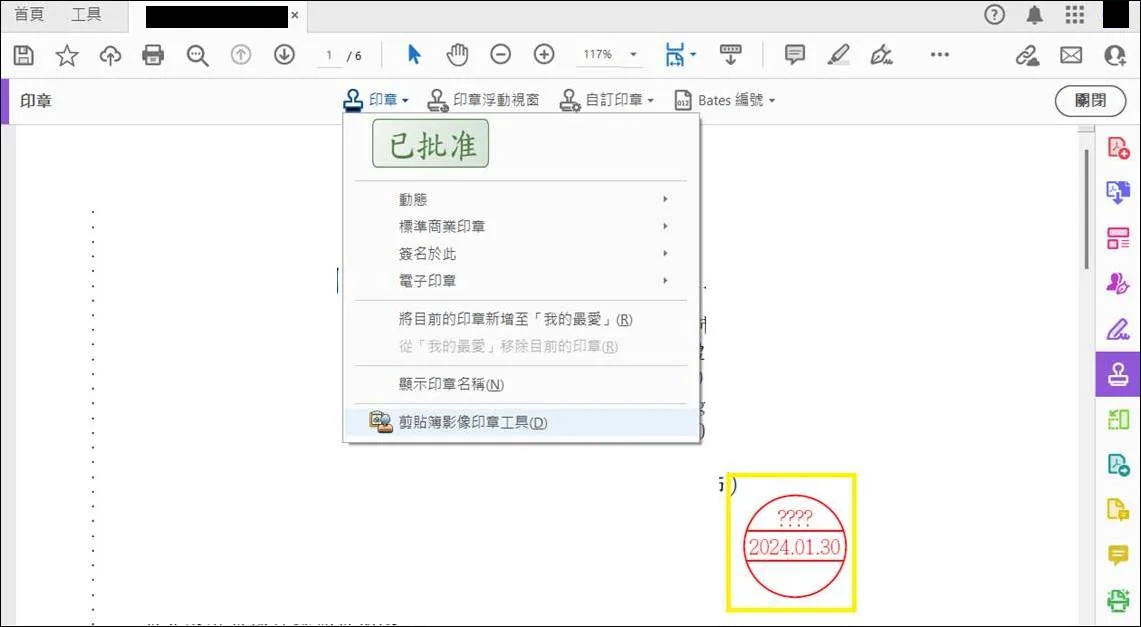Zoom in with the plus circle
1141x627 pixels.
(x=544, y=55)
